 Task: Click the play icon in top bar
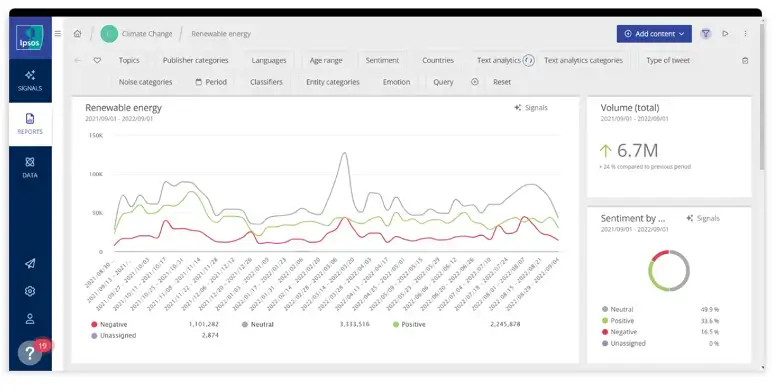click(x=726, y=34)
